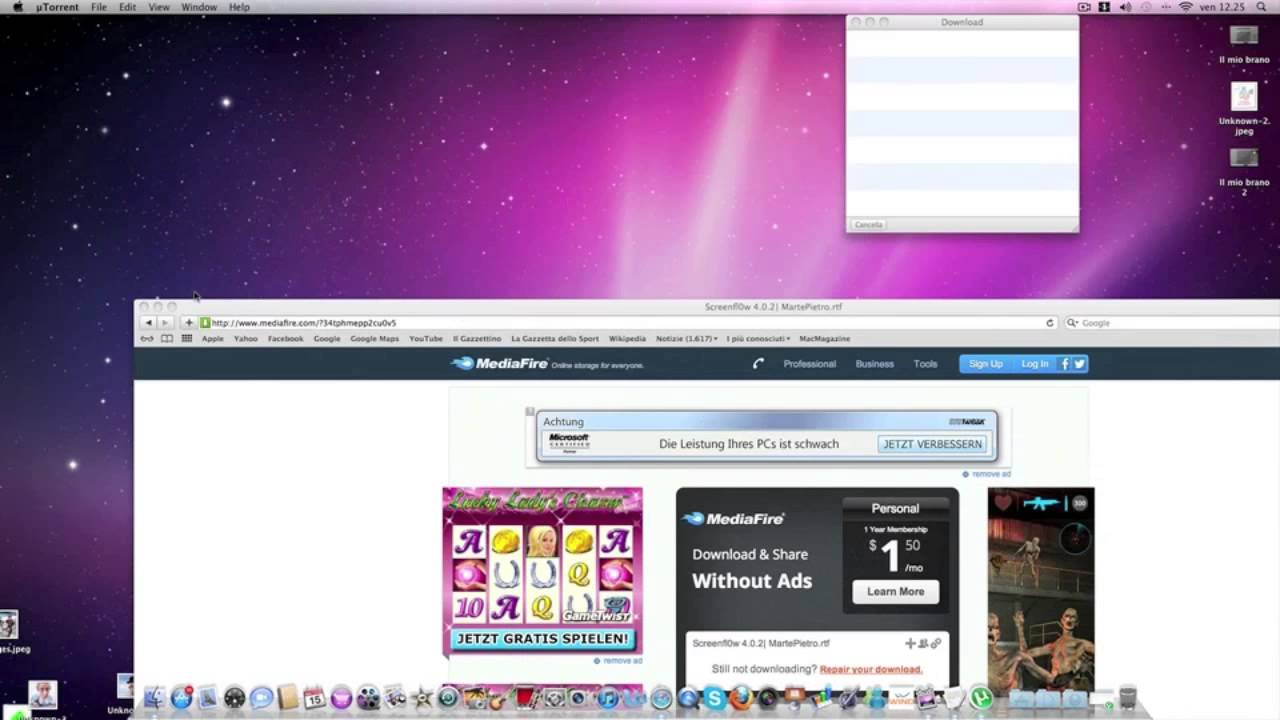The image size is (1280, 720).
Task: Show all bookmarks via the book icon
Action: [x=167, y=339]
